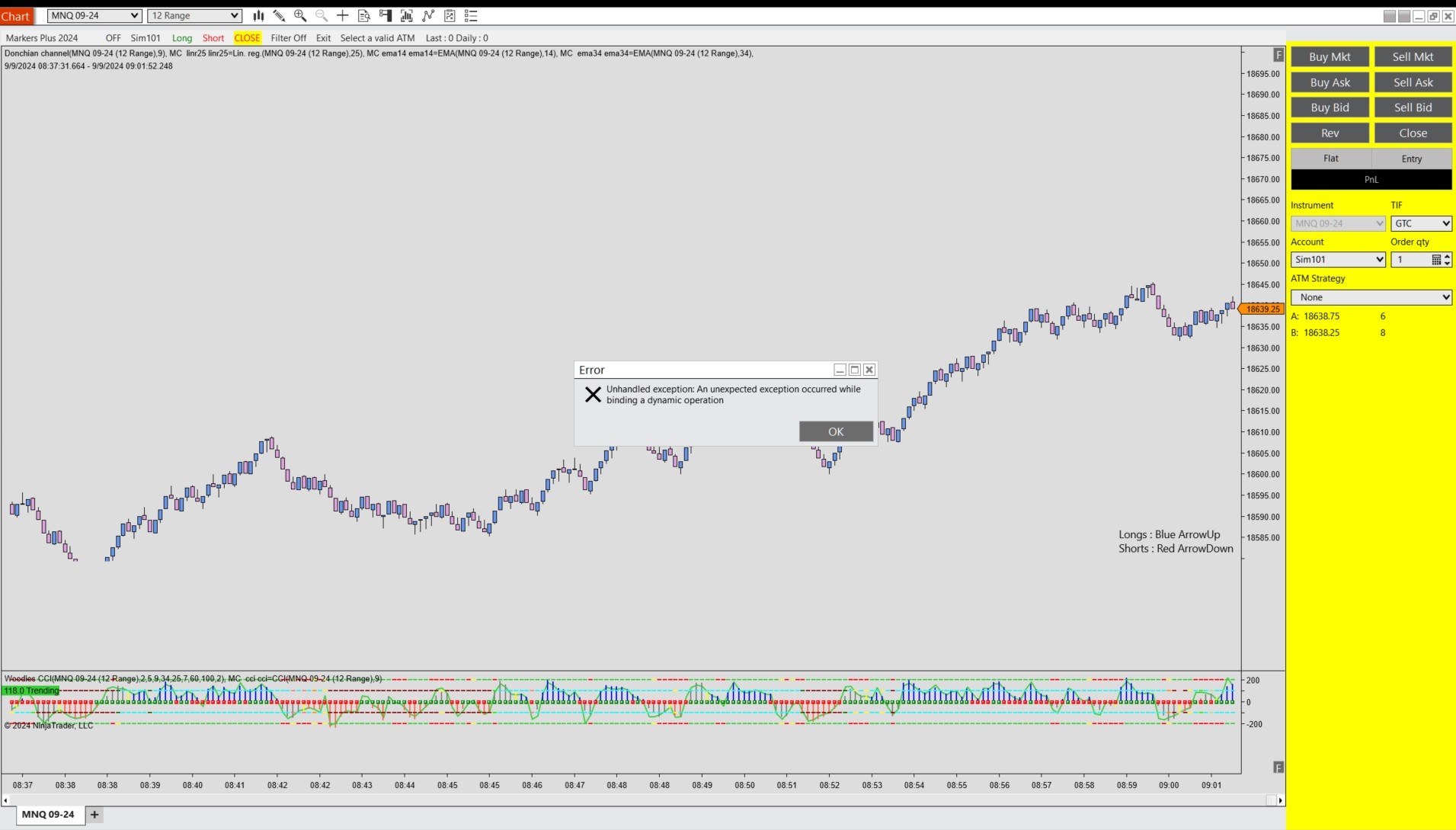Viewport: 1456px width, 830px height.
Task: Open the Account Sim101 dropdown
Action: coord(1338,260)
